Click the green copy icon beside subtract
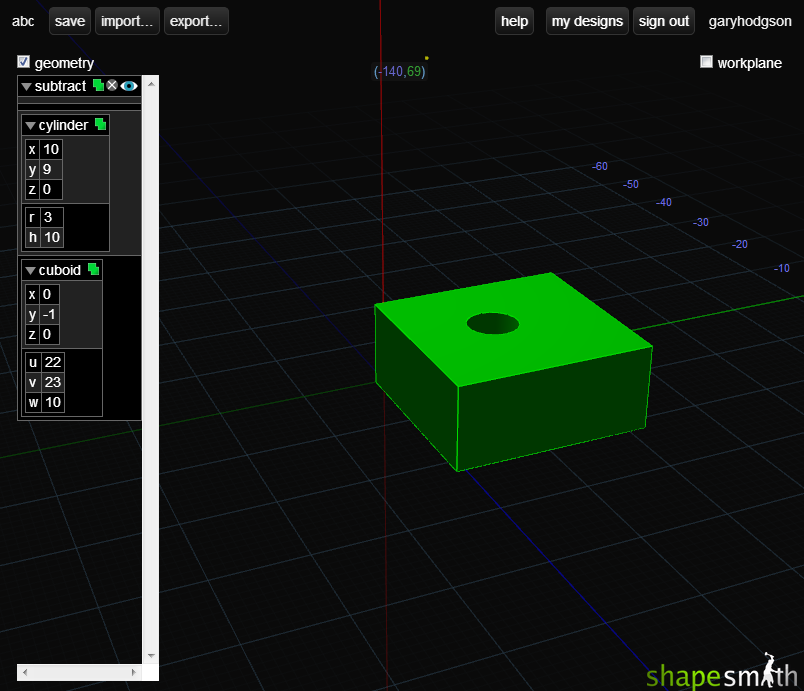804x691 pixels. coord(98,85)
